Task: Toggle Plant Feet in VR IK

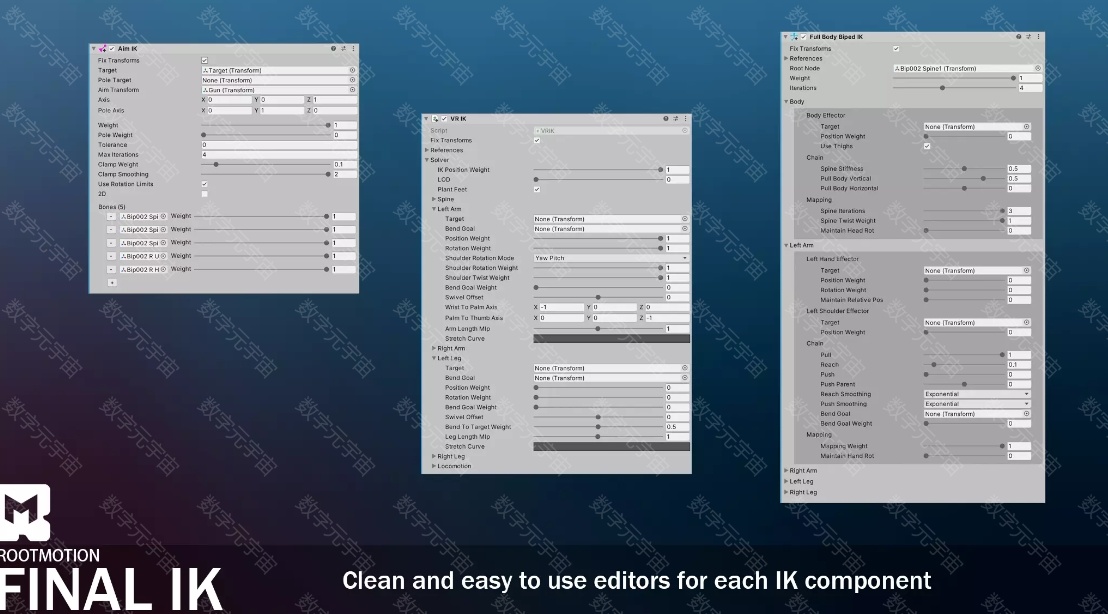Action: coord(537,189)
